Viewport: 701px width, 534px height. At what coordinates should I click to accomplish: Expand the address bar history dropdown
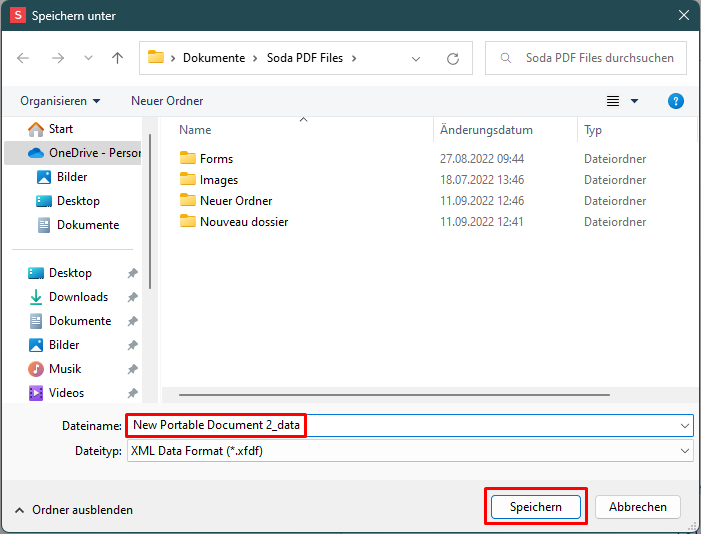416,59
